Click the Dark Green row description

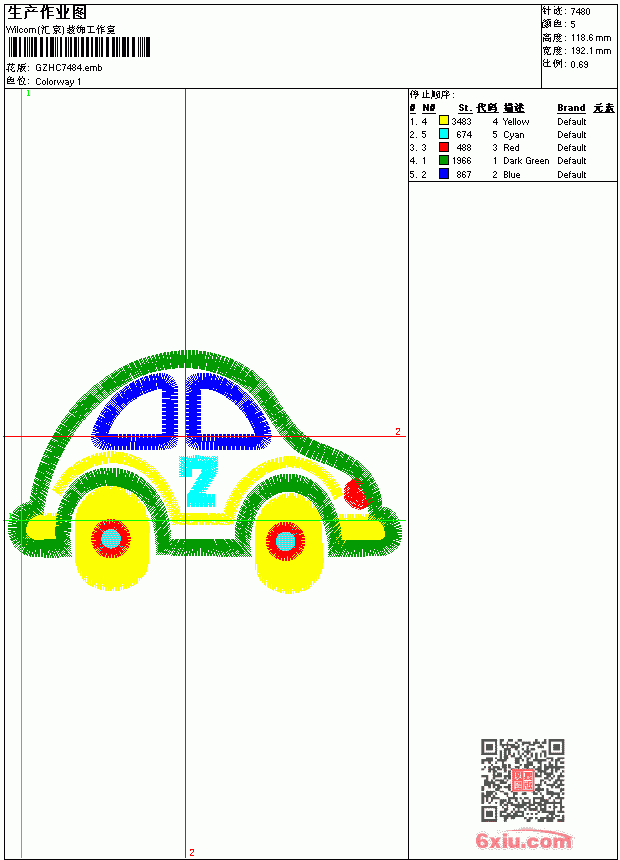[526, 161]
